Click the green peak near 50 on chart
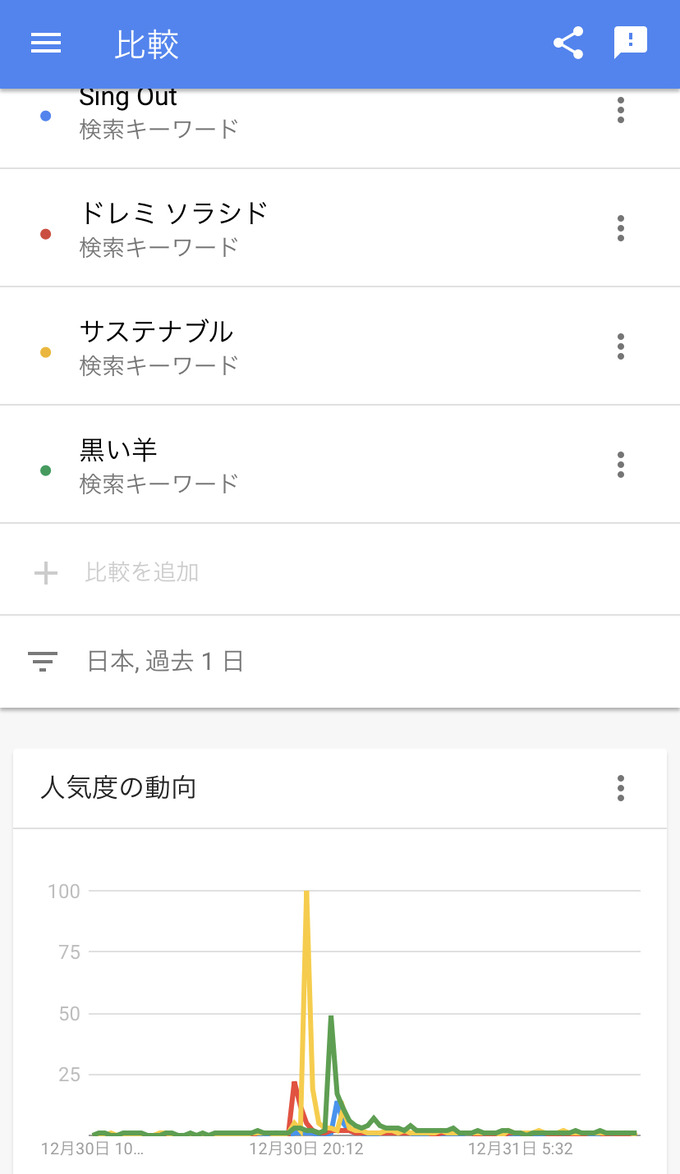This screenshot has height=1174, width=680. (x=330, y=1018)
